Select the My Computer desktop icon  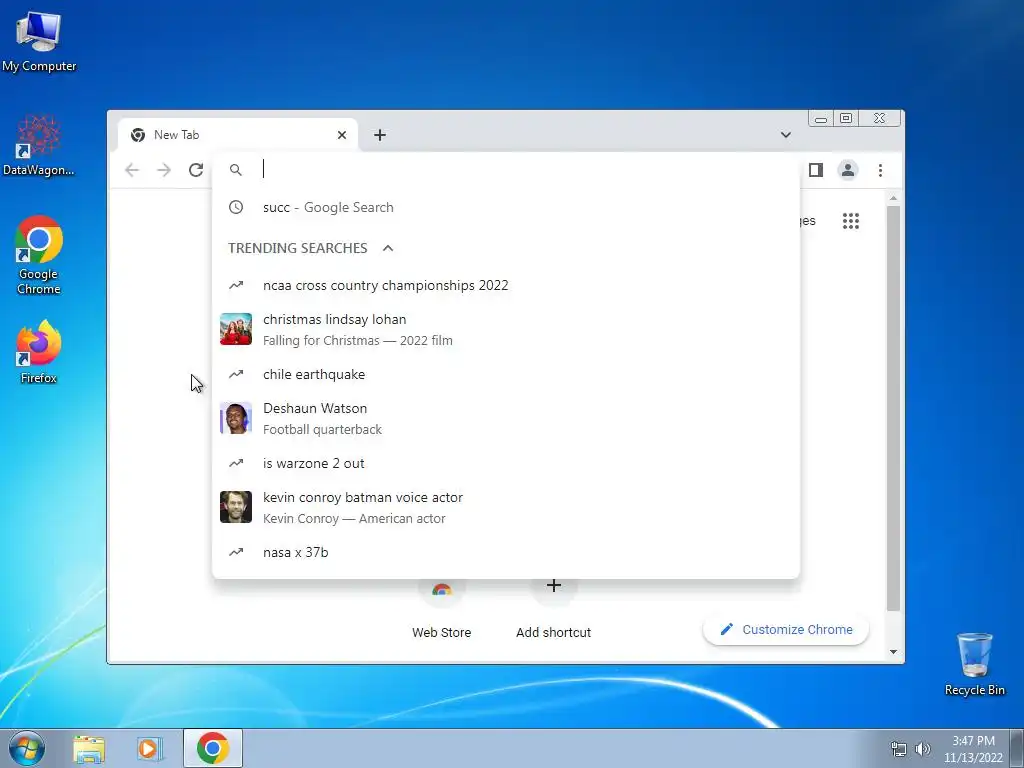(x=39, y=41)
